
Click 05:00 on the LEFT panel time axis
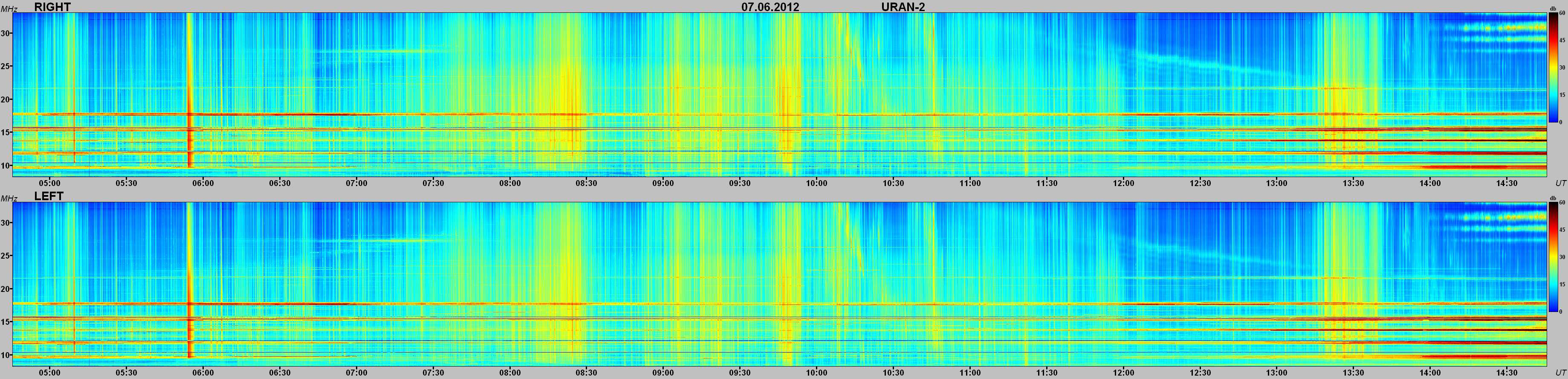pyautogui.click(x=49, y=372)
